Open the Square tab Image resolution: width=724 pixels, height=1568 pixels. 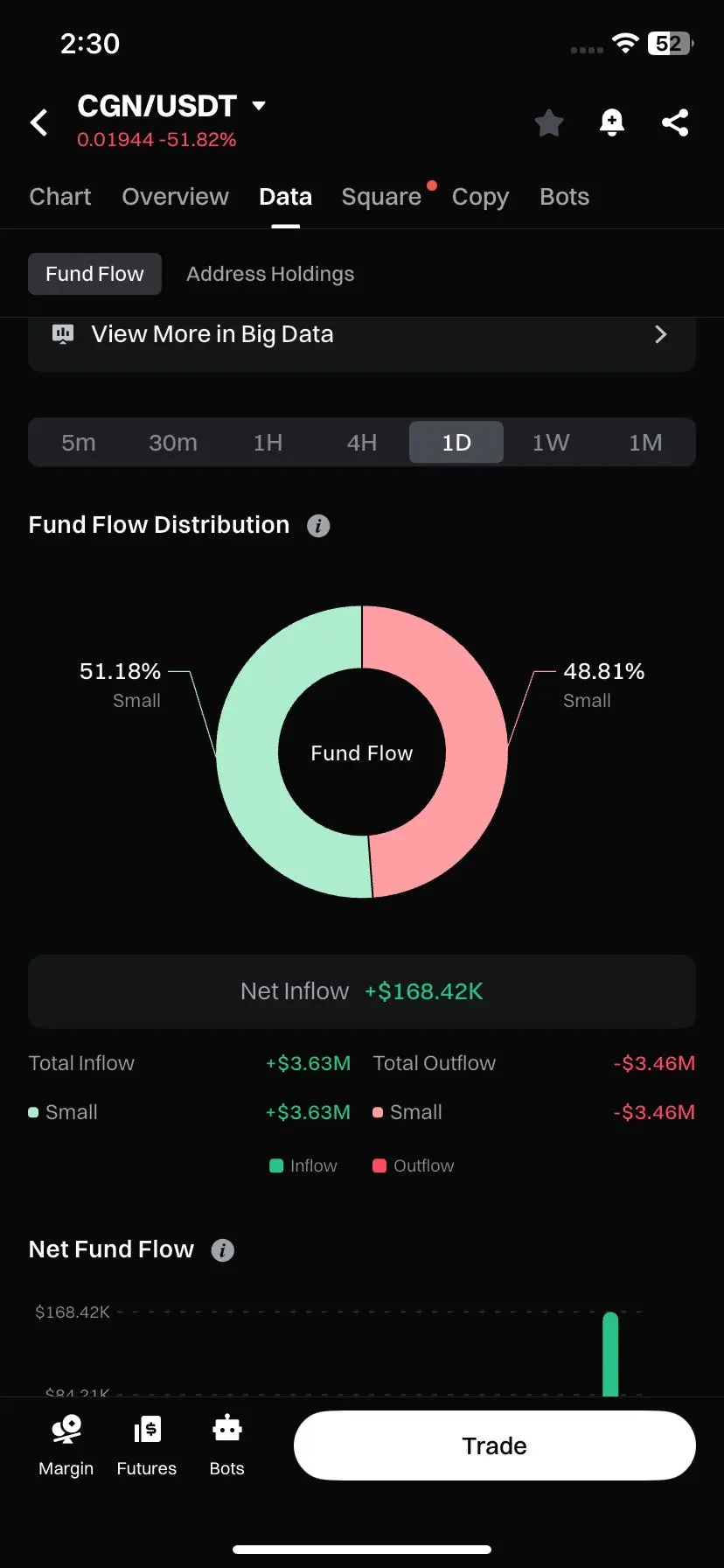coord(381,197)
